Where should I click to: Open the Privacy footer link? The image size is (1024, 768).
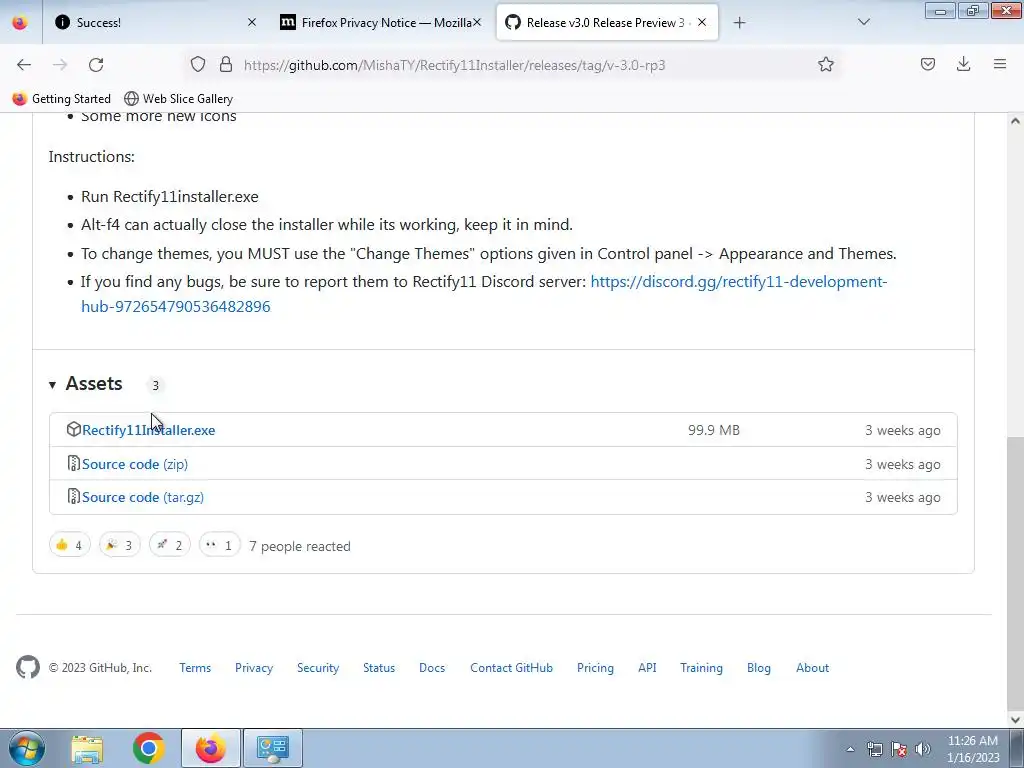(x=254, y=668)
